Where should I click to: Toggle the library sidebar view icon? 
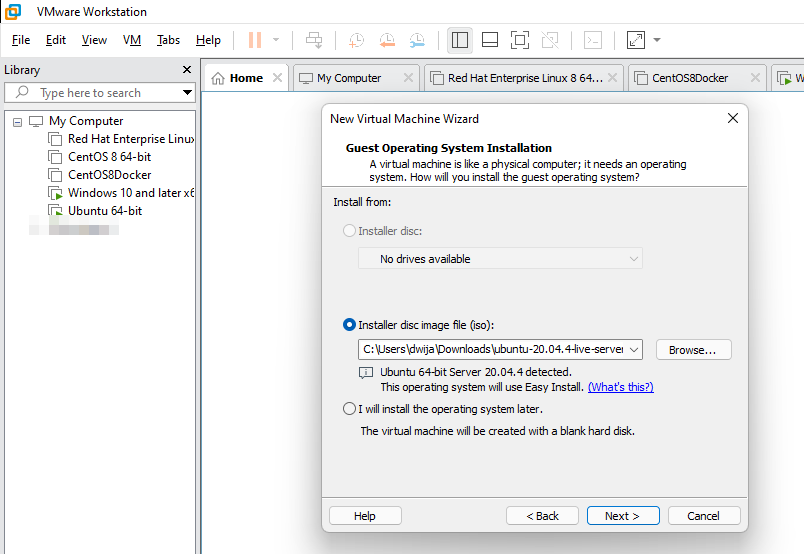[x=459, y=40]
